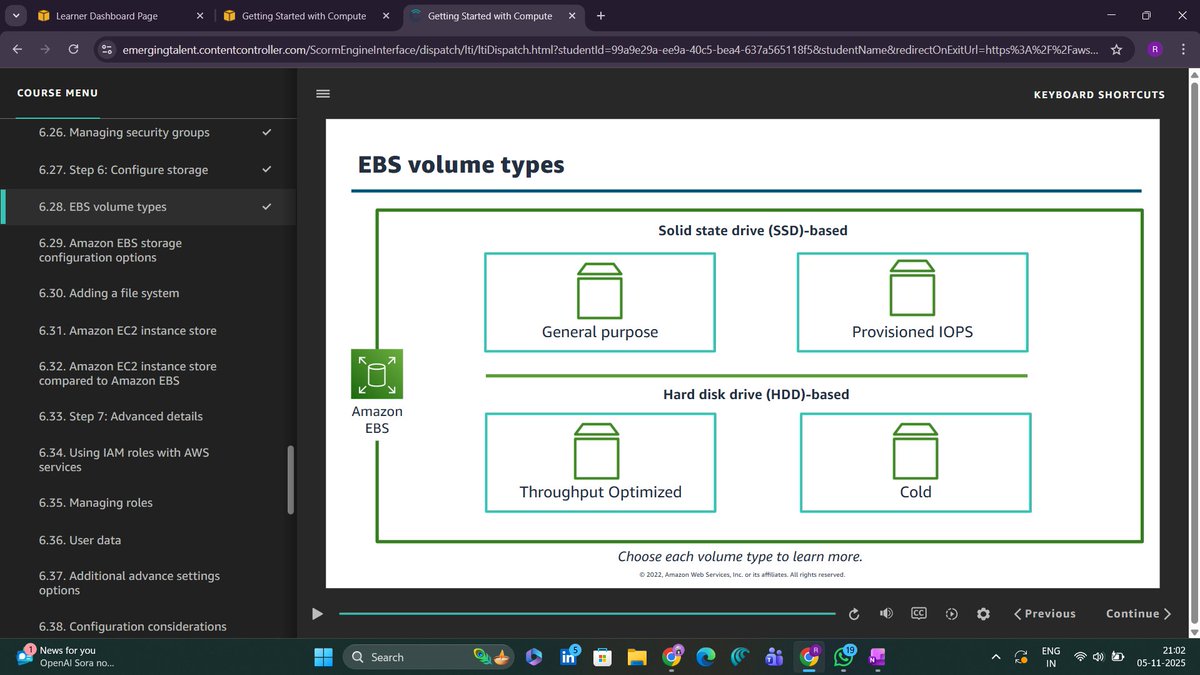The width and height of the screenshot is (1200, 675).
Task: Open 6.36. User data lesson
Action: point(148,539)
